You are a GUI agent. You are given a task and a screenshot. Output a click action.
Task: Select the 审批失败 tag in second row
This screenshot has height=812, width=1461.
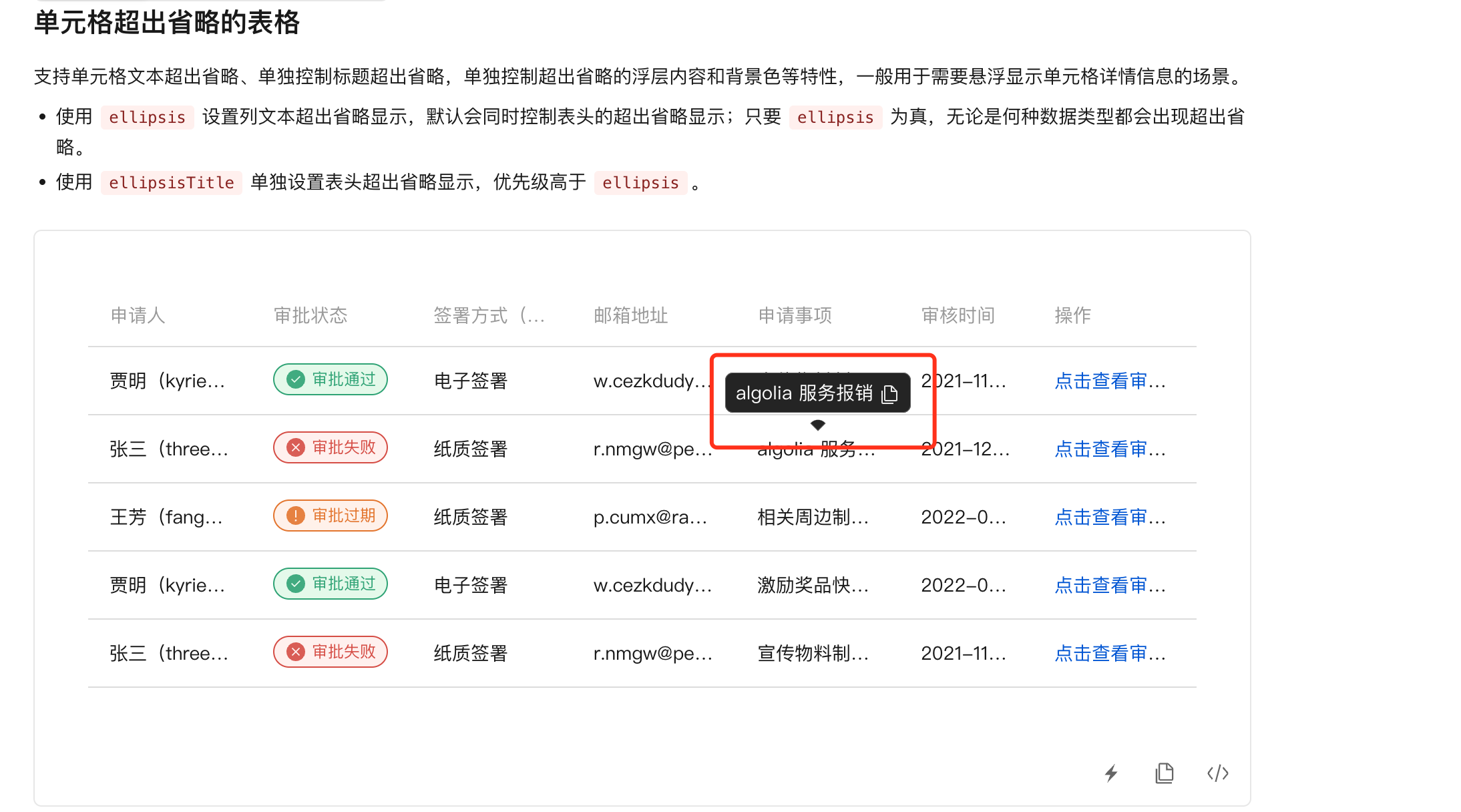330,447
